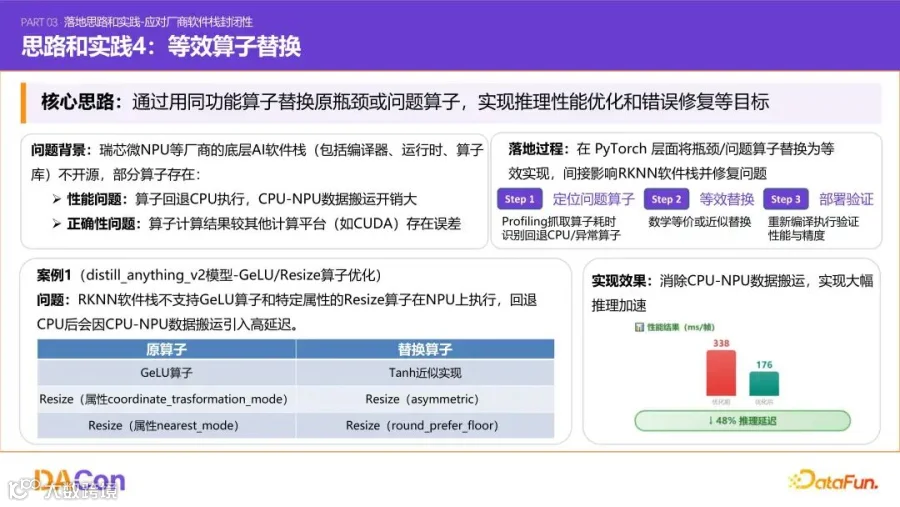Click the DACon logo
Image resolution: width=900 pixels, height=507 pixels.
point(80,481)
